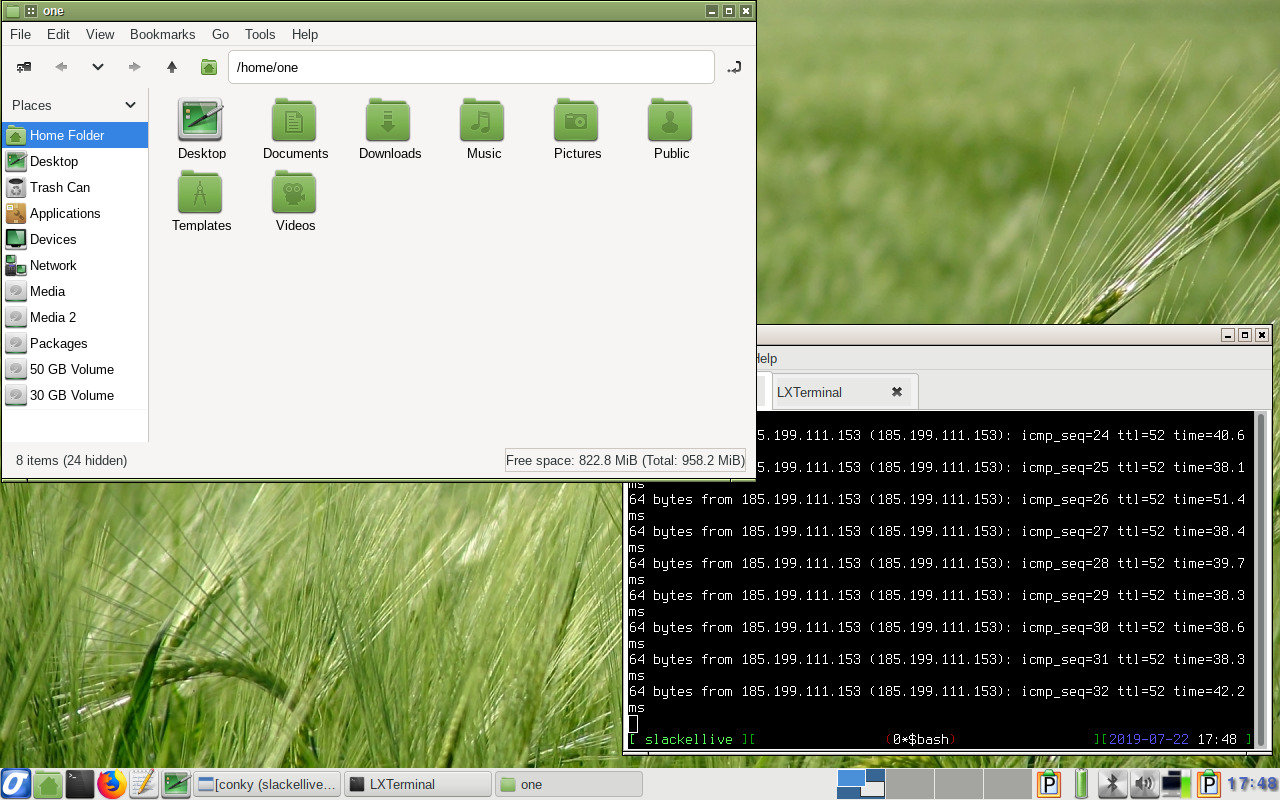Click the /home/one path field

pos(470,67)
